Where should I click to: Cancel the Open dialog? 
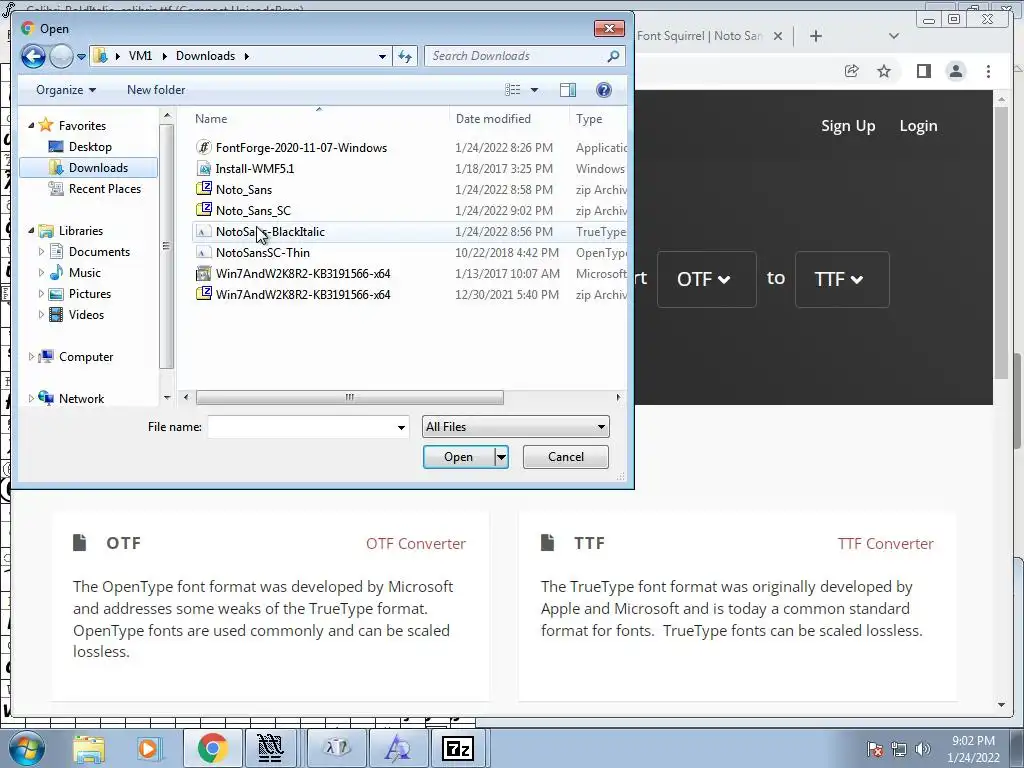tap(566, 457)
